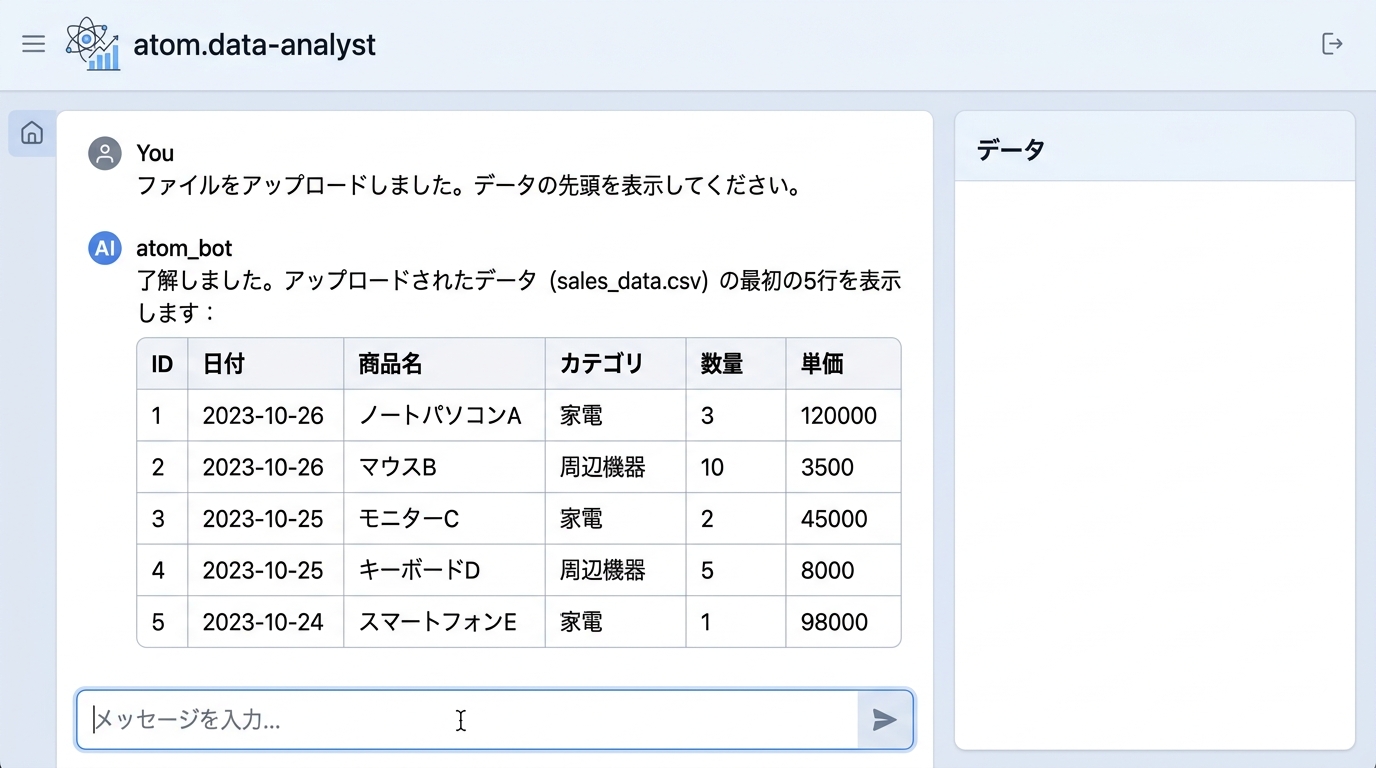Click the atom.data-analyst title text
Viewport: 1376px width, 768px height.
[x=254, y=45]
